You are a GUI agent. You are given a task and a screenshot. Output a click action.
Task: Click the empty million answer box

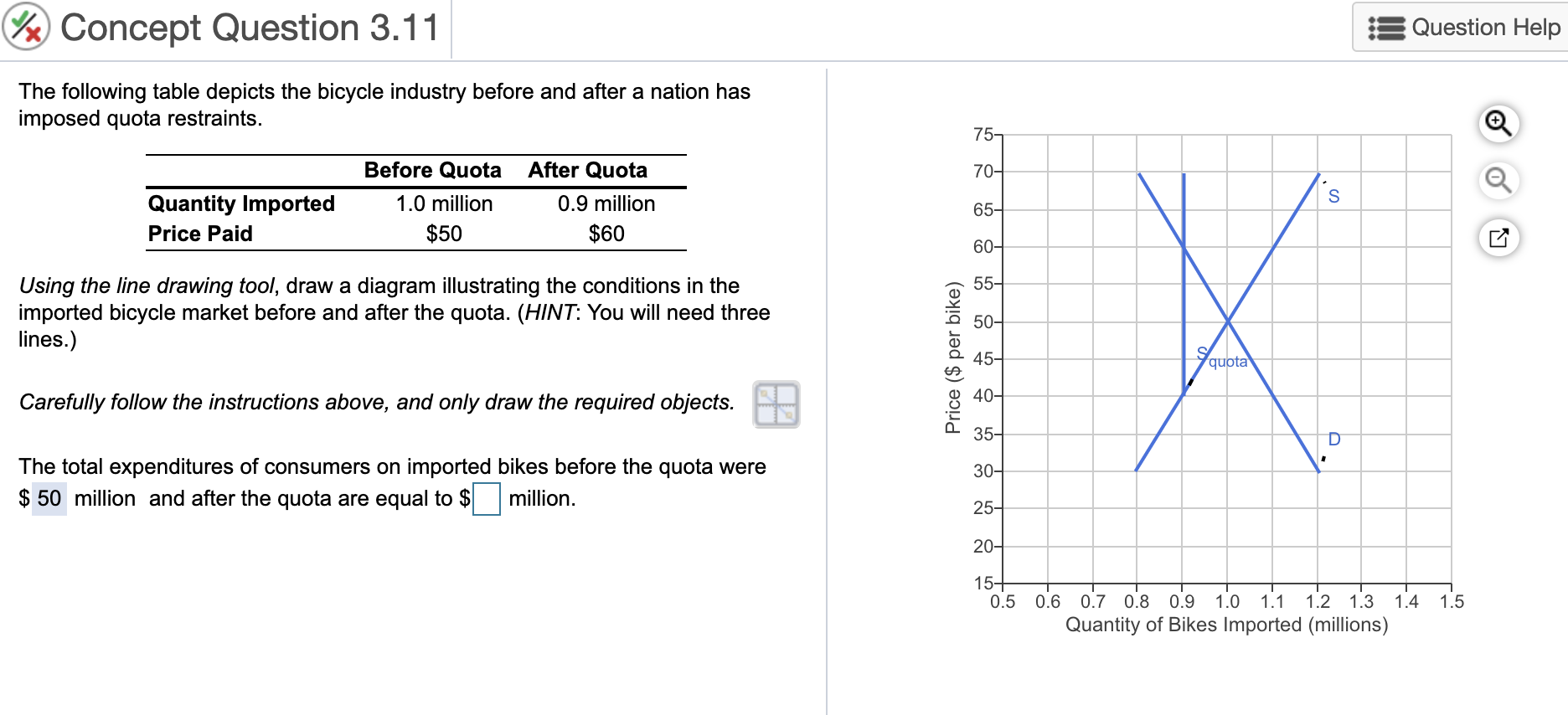coord(487,500)
